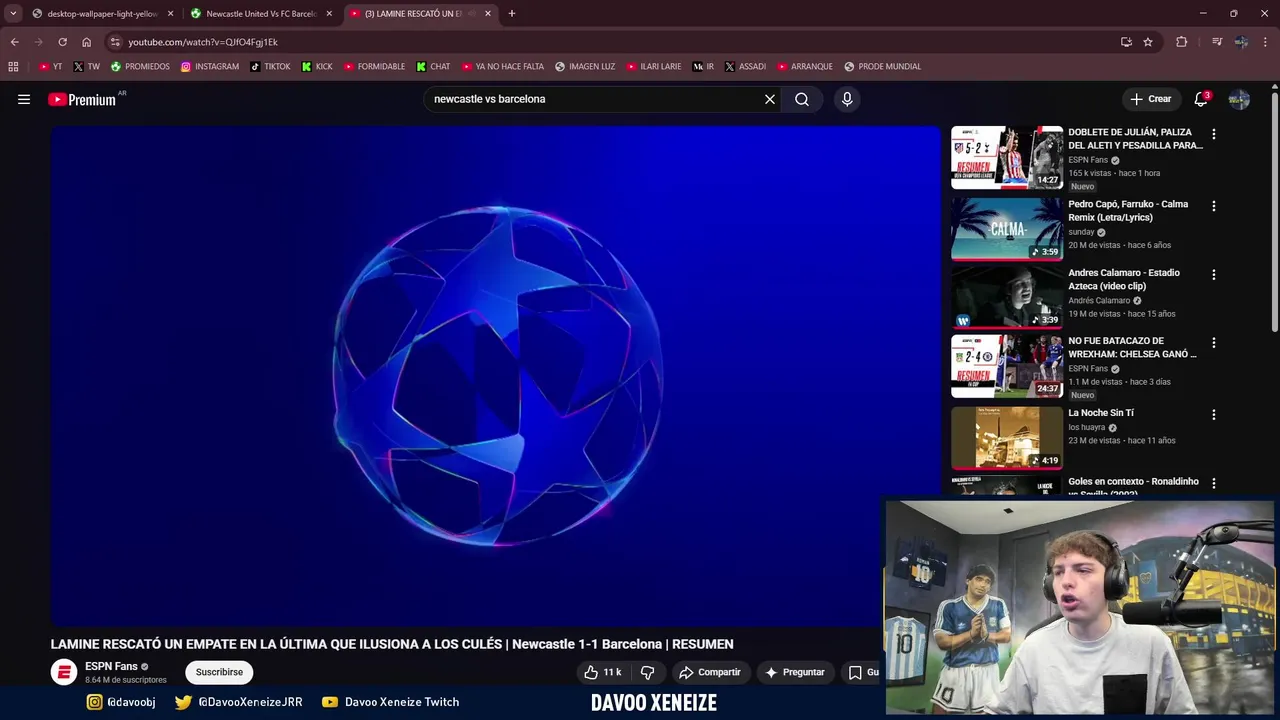Image resolution: width=1280 pixels, height=720 pixels.
Task: Switch to desktop-wallpaper-light-yellow tab
Action: pyautogui.click(x=102, y=14)
